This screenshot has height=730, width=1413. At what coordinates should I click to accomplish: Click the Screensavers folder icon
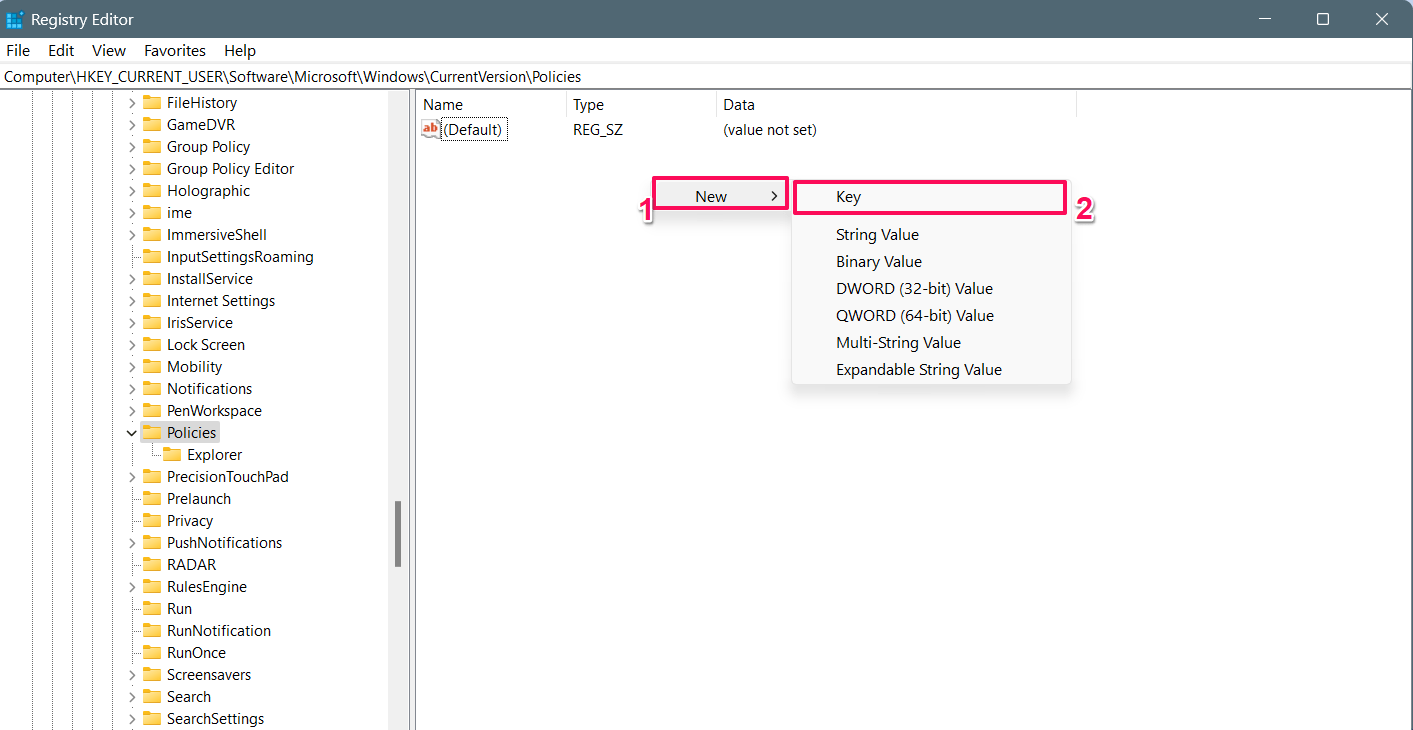tap(152, 674)
